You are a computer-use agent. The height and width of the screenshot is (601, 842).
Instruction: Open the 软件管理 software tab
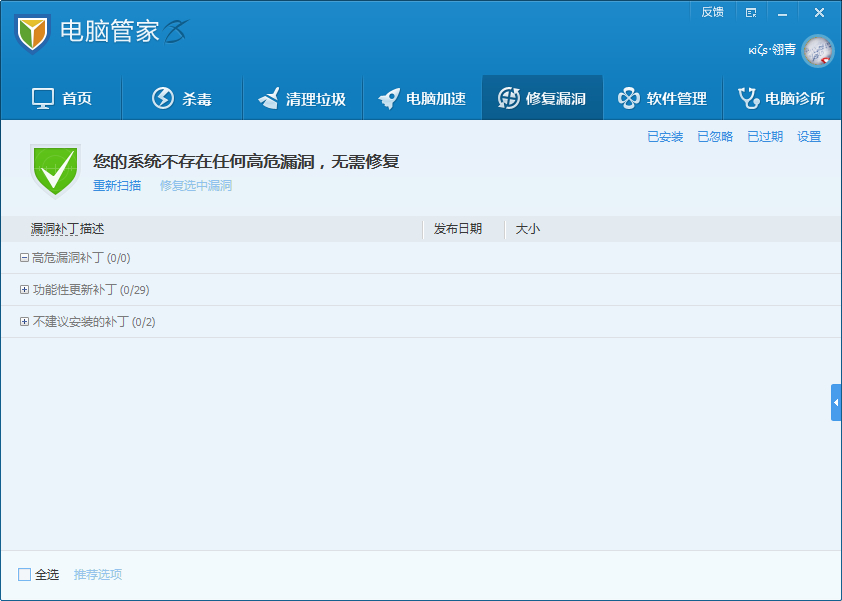point(663,98)
